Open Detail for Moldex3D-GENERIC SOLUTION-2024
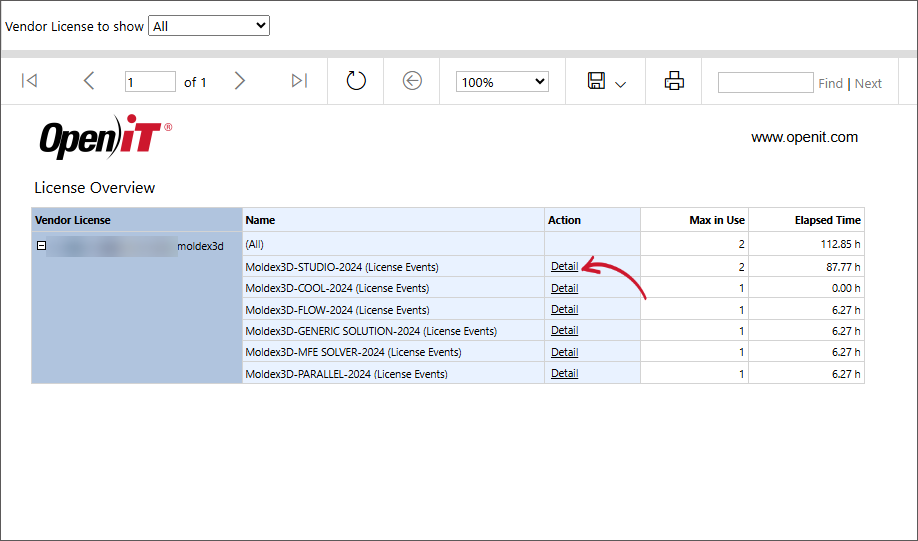Screen dimensions: 918x541 (564, 330)
